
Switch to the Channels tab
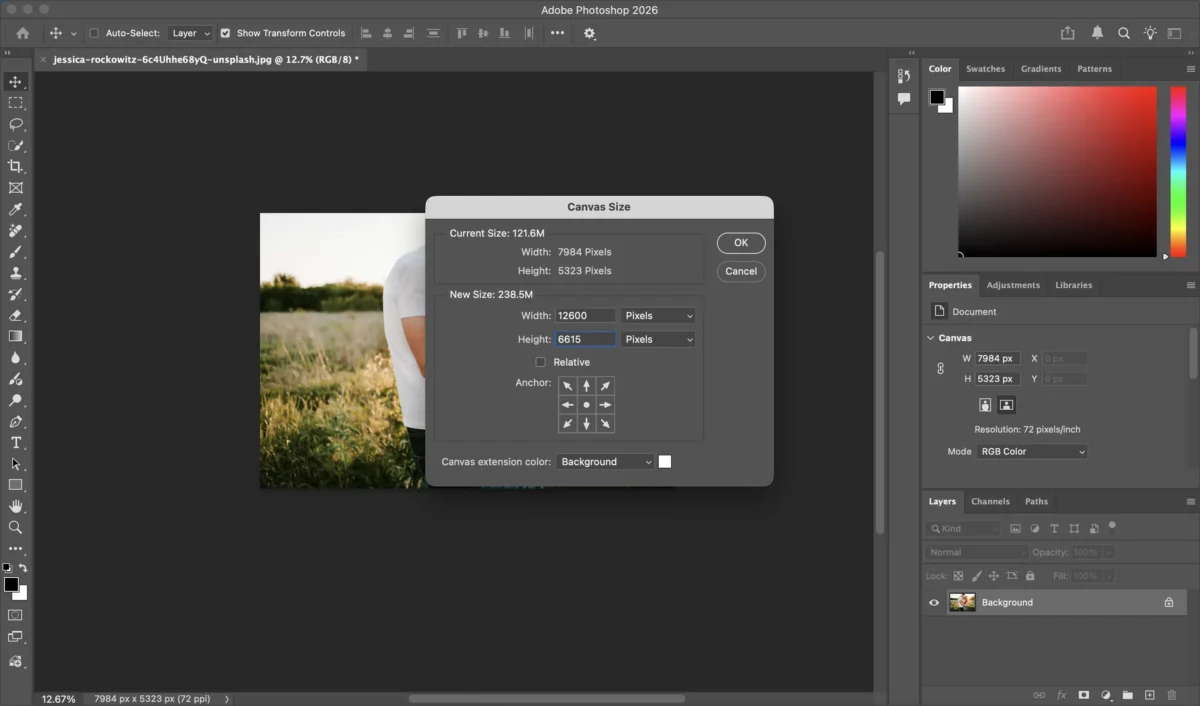[990, 501]
